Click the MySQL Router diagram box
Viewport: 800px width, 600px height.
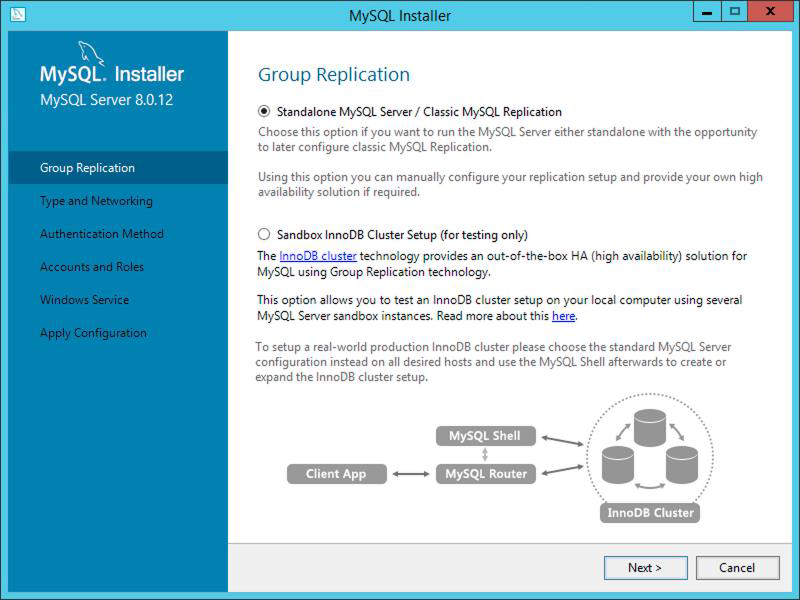(x=485, y=473)
